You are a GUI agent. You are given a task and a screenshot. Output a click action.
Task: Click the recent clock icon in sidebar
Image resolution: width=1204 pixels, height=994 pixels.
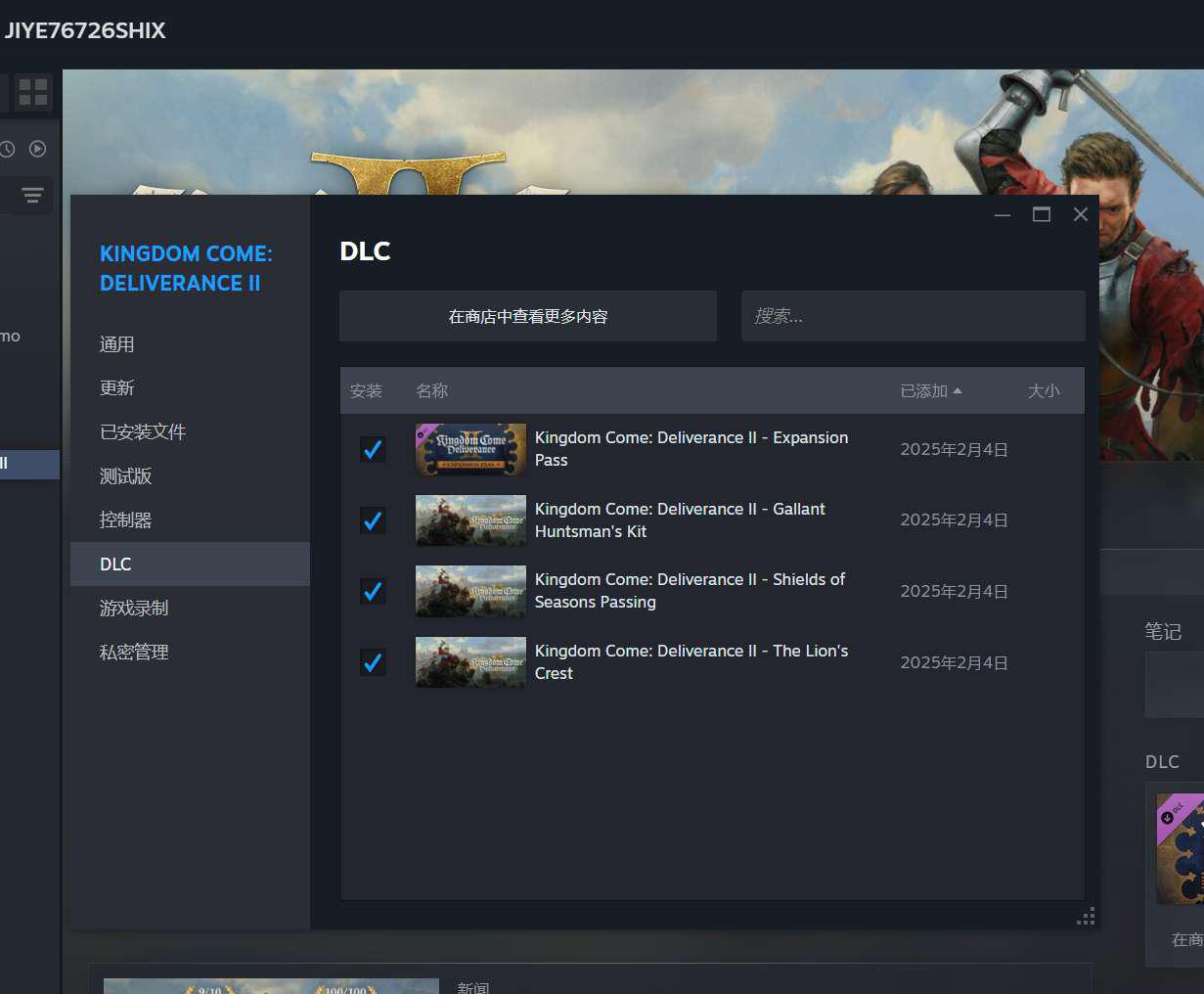7,149
